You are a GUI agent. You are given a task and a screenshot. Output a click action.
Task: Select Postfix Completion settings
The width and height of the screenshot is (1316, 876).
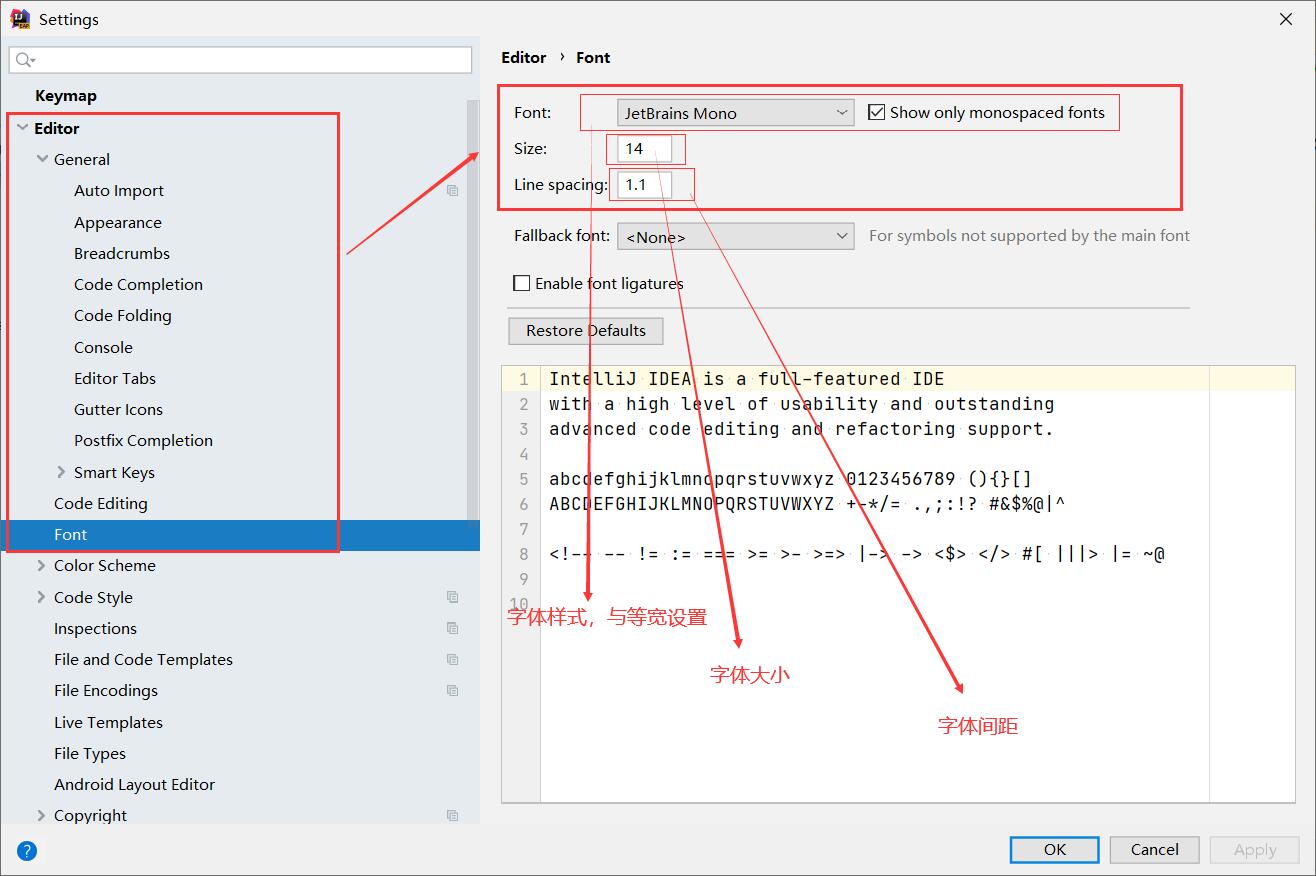click(x=143, y=440)
